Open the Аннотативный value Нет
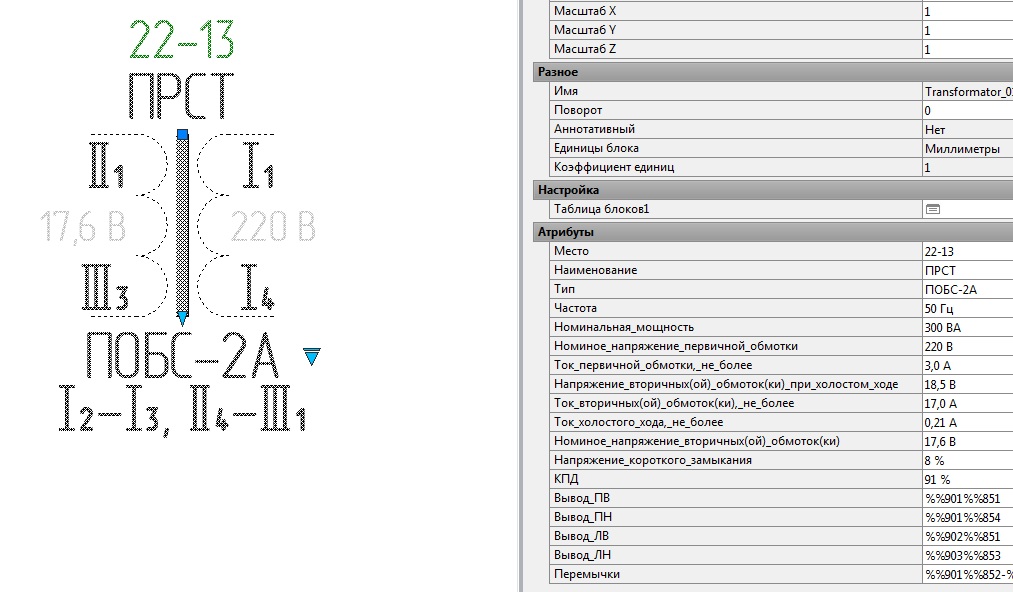Image resolution: width=1013 pixels, height=592 pixels. [x=966, y=129]
